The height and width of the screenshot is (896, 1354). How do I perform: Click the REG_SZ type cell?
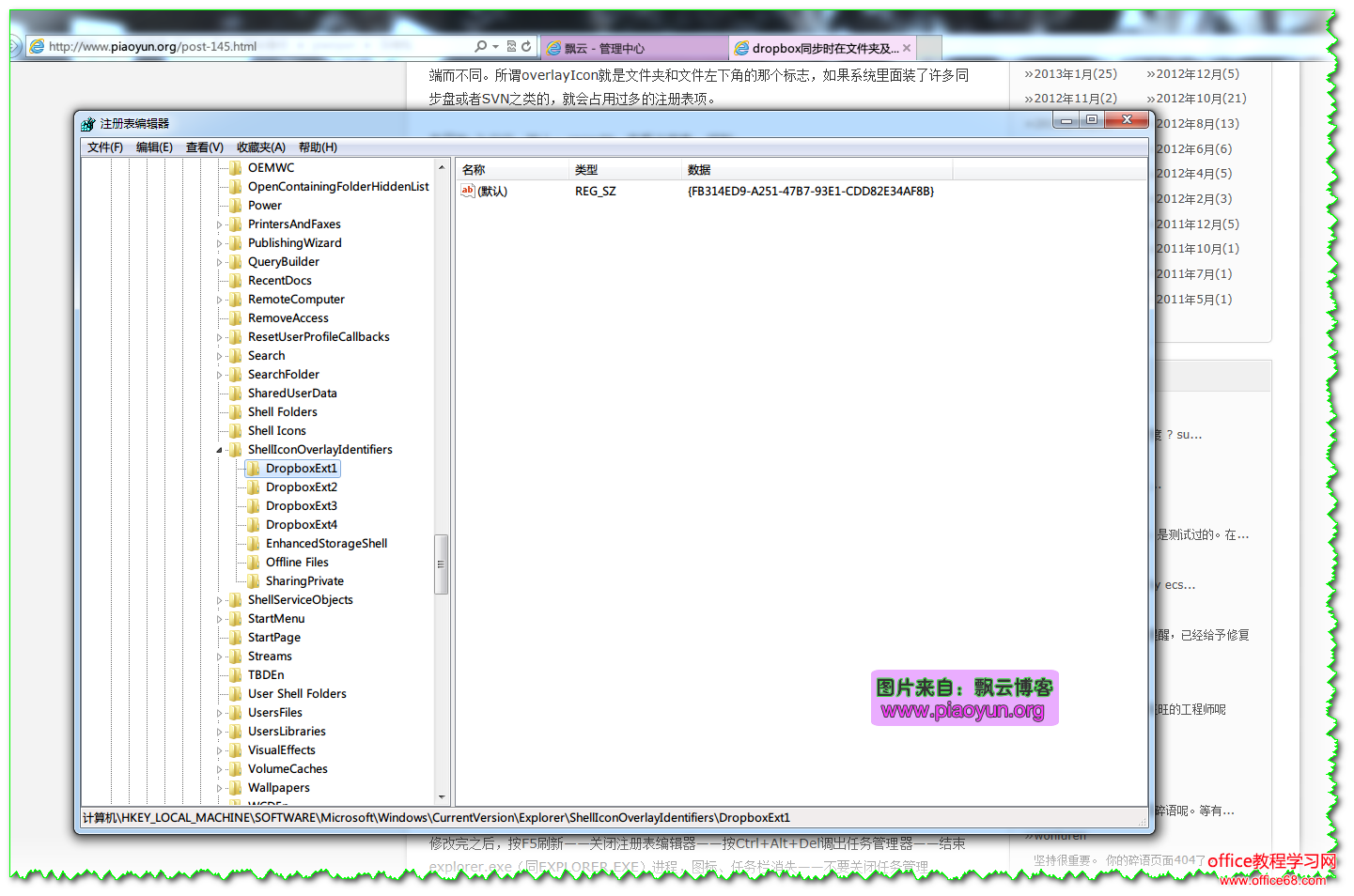tap(596, 191)
